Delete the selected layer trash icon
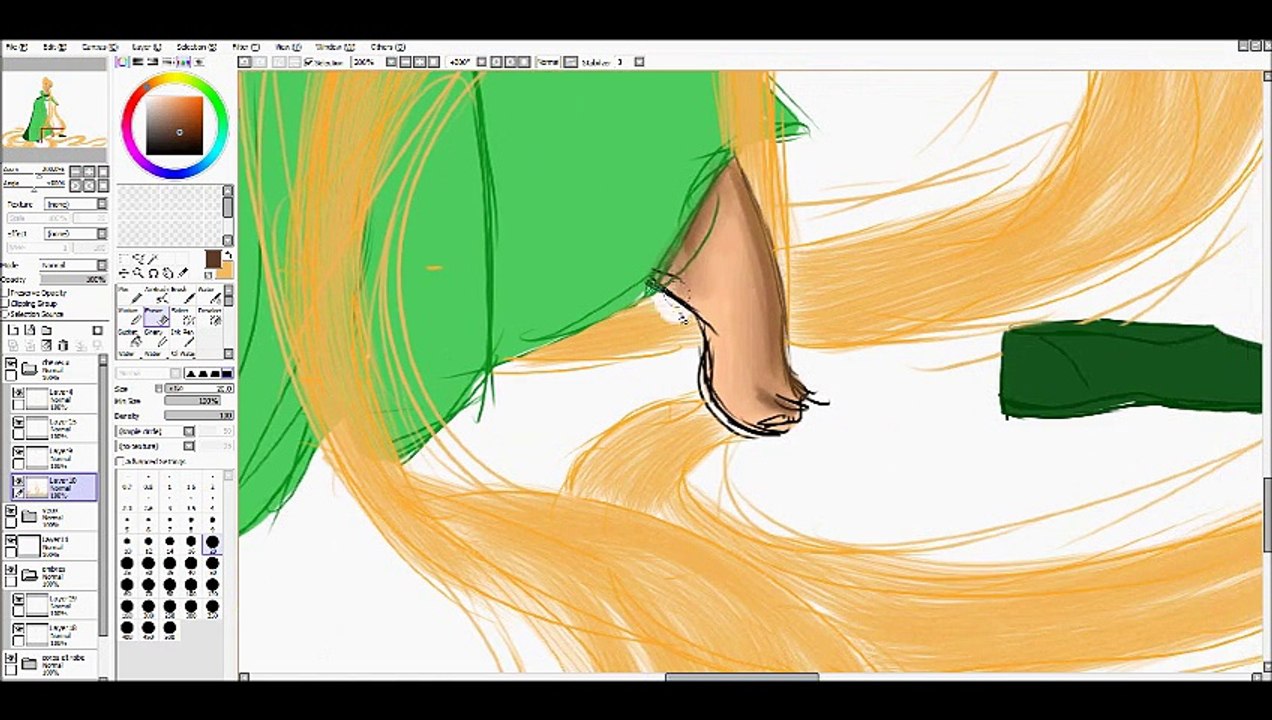This screenshot has width=1272, height=720. 63,345
